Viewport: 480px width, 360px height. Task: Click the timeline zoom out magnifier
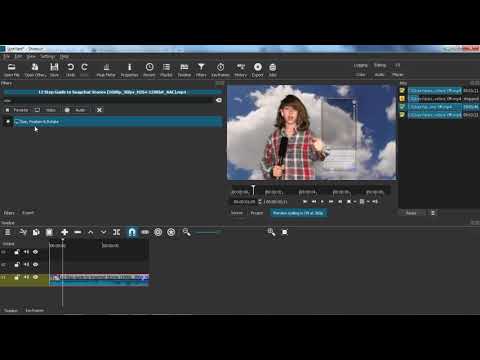187,232
